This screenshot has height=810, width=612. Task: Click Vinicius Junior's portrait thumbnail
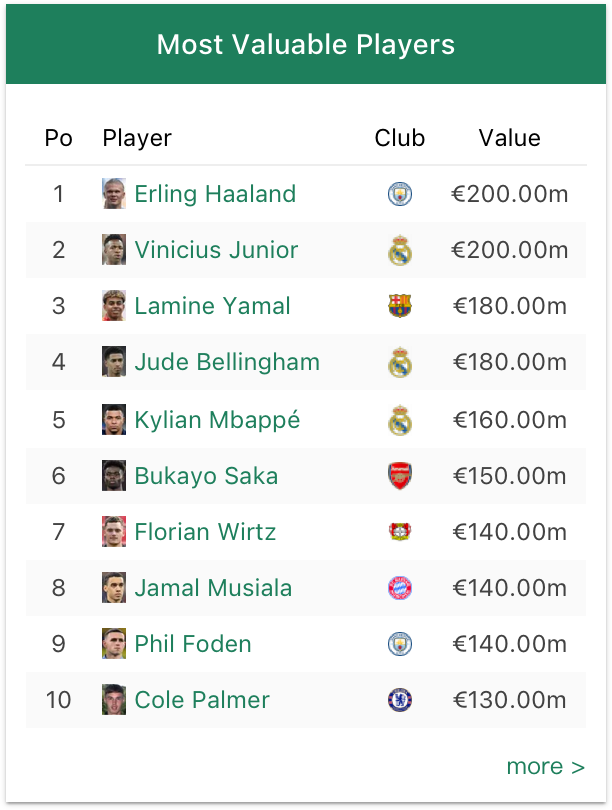(114, 250)
